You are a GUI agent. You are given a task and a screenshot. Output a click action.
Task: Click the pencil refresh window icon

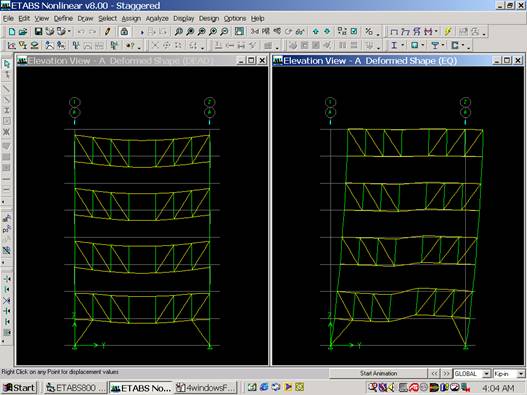pyautogui.click(x=108, y=32)
